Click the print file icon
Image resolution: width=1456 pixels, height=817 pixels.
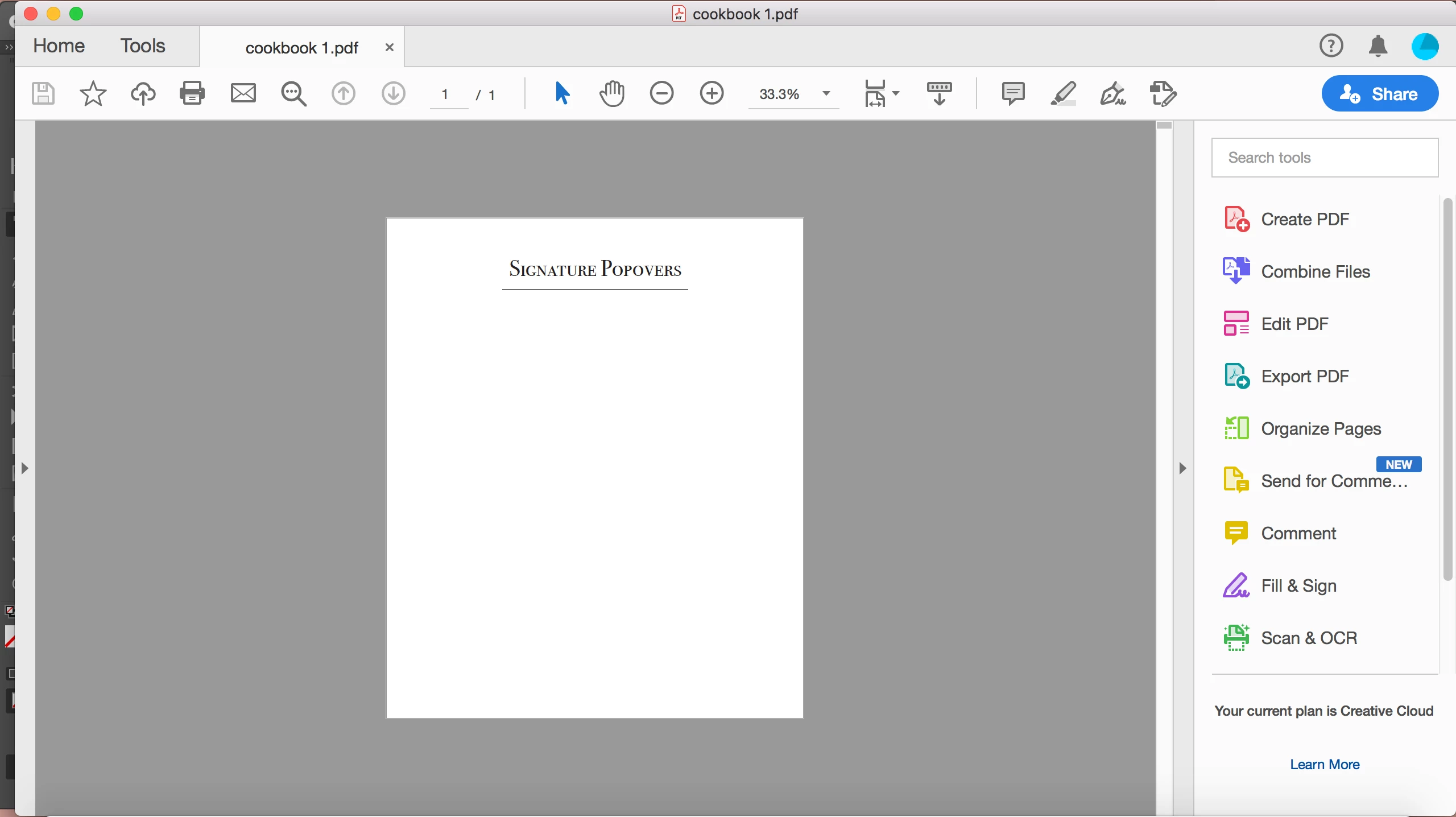coord(192,93)
